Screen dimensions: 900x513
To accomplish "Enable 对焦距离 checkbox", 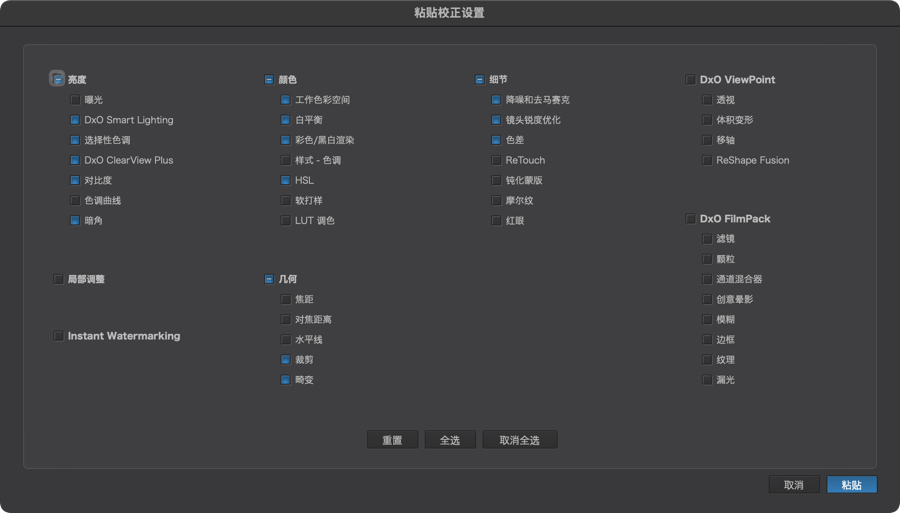I will point(286,319).
